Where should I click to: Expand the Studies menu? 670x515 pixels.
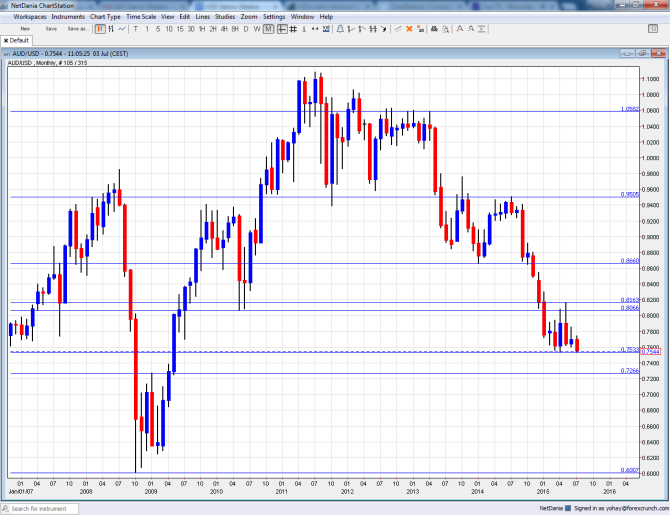click(x=225, y=17)
